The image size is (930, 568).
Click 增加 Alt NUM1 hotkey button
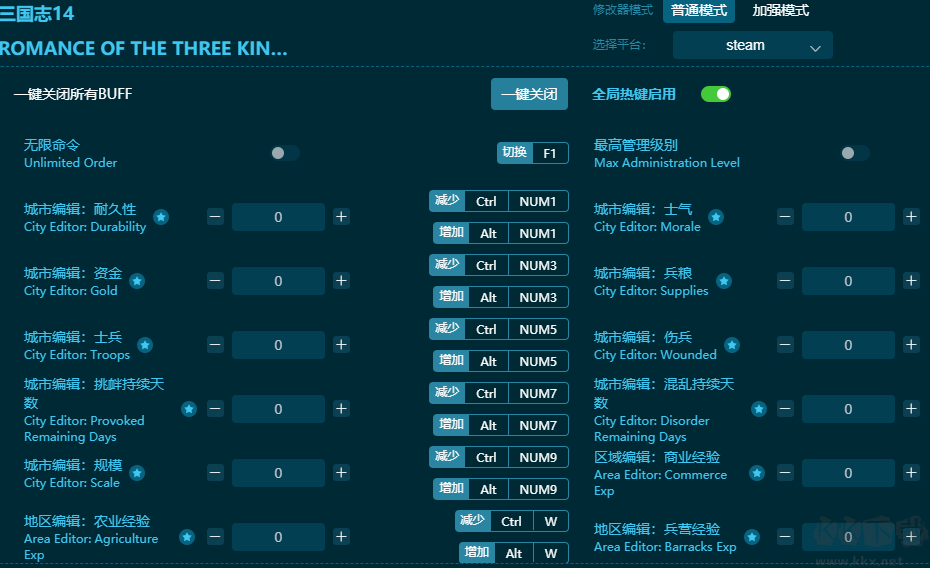click(501, 233)
